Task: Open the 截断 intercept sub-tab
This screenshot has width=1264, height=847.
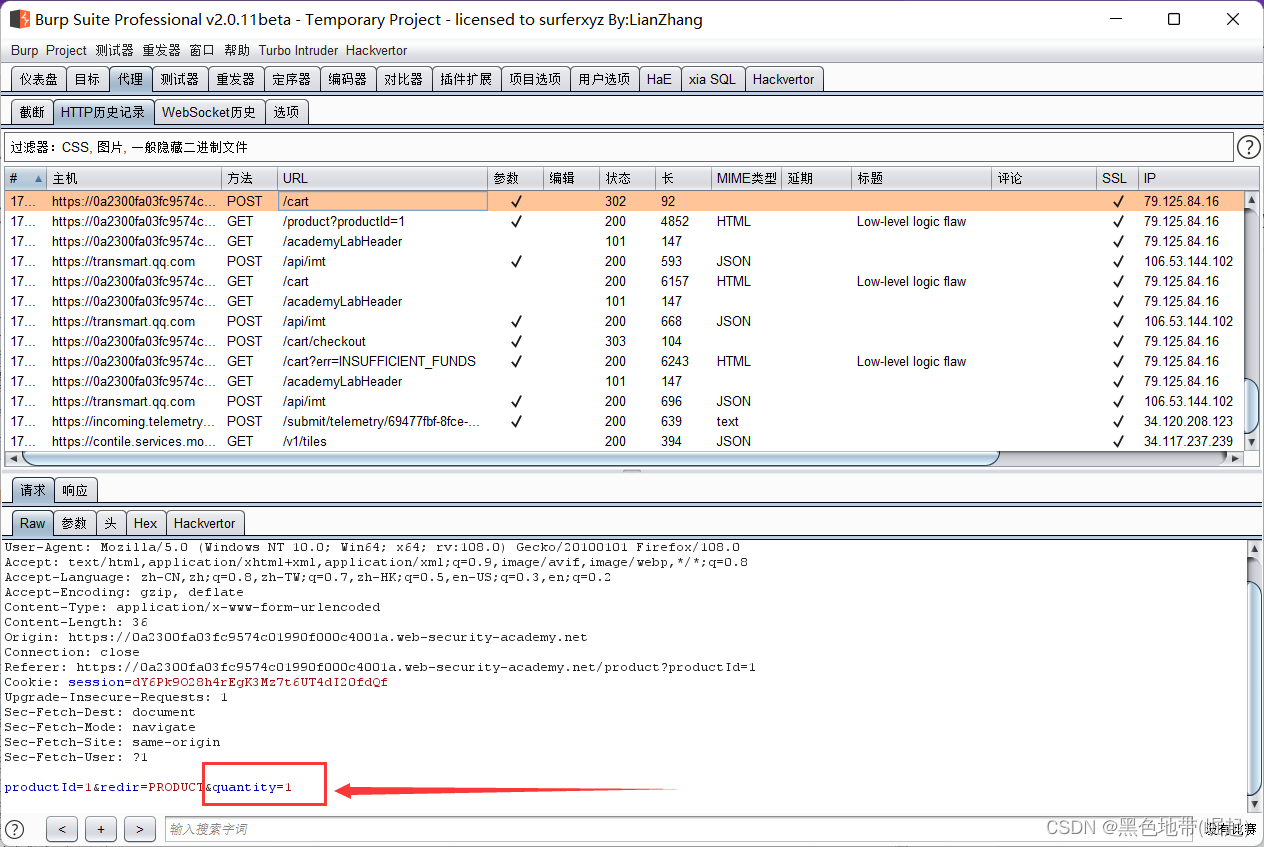Action: tap(32, 112)
